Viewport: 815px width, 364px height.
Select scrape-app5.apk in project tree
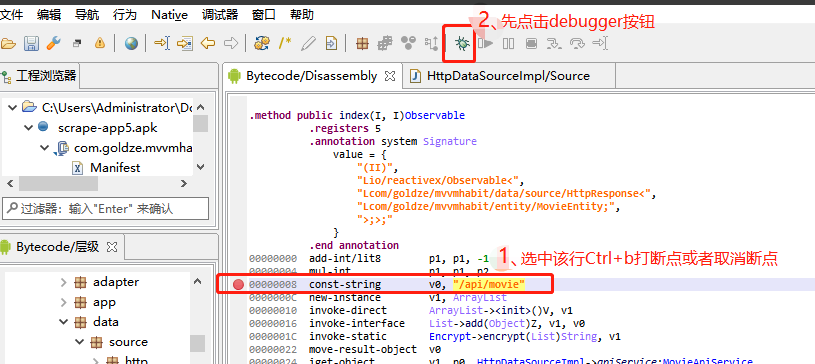[108, 127]
